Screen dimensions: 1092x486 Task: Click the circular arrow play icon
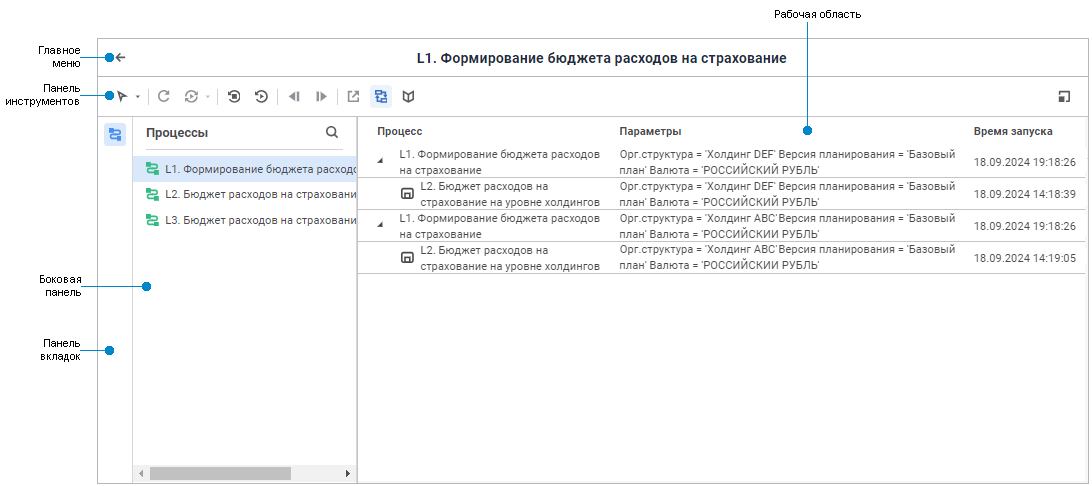pyautogui.click(x=261, y=97)
